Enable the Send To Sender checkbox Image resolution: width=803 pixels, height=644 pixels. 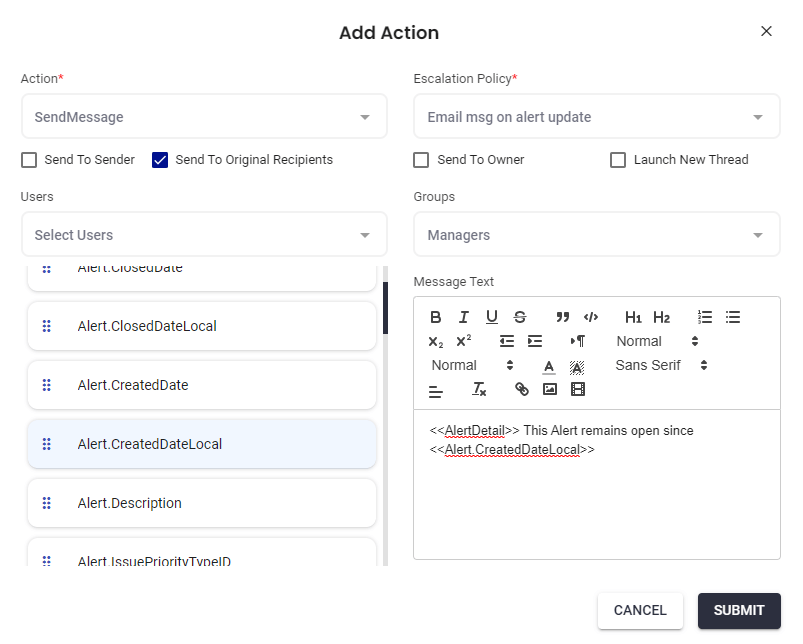point(29,160)
